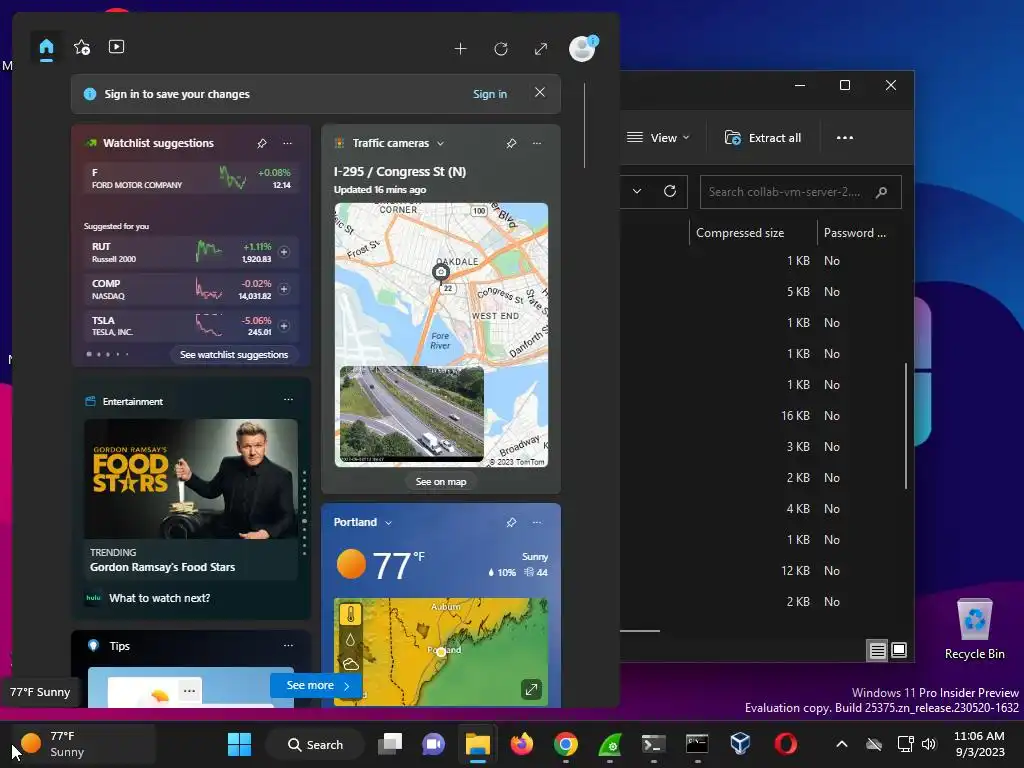
Task: Open Ford Motor Company stock row
Action: (x=191, y=178)
